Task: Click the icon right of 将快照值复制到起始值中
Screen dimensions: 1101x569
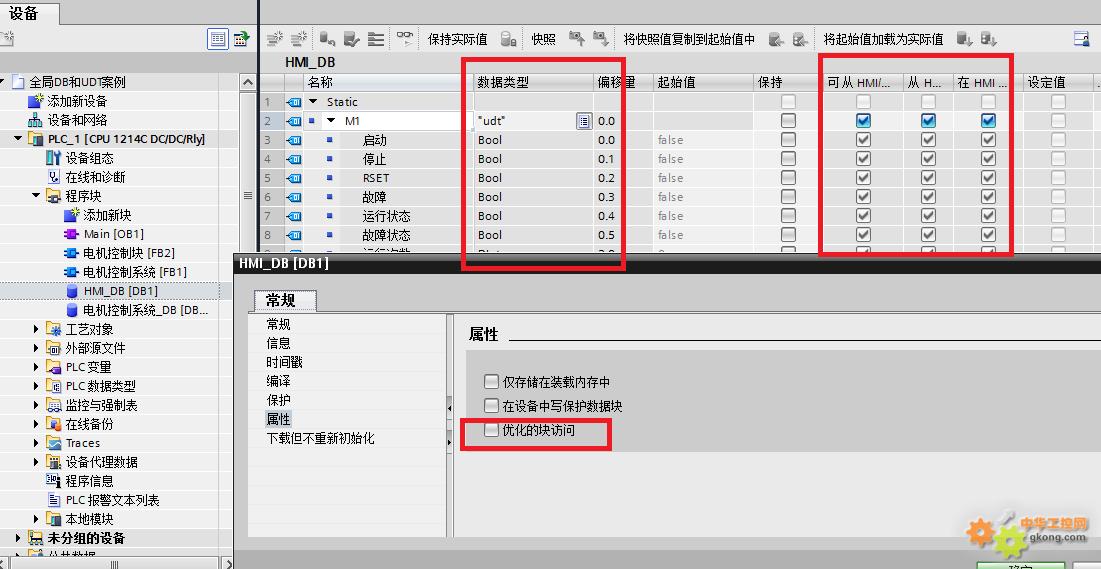Action: pyautogui.click(x=776, y=39)
